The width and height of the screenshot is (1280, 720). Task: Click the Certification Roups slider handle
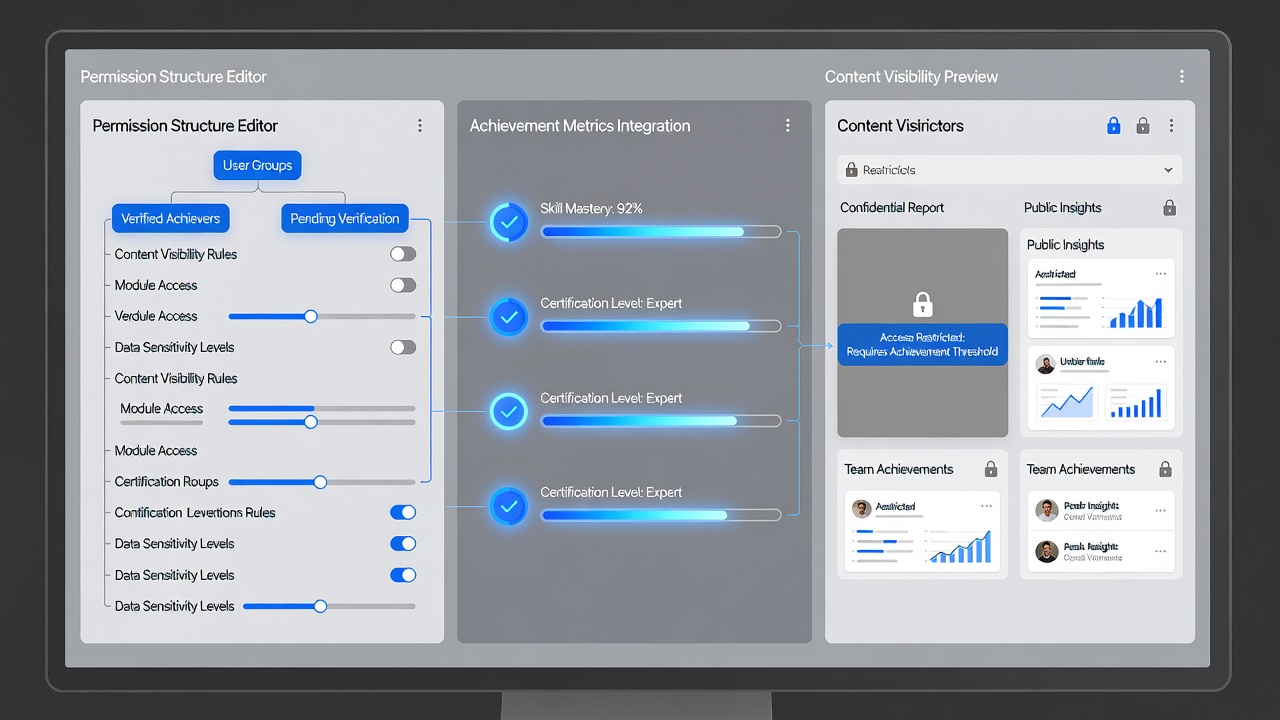[x=320, y=482]
